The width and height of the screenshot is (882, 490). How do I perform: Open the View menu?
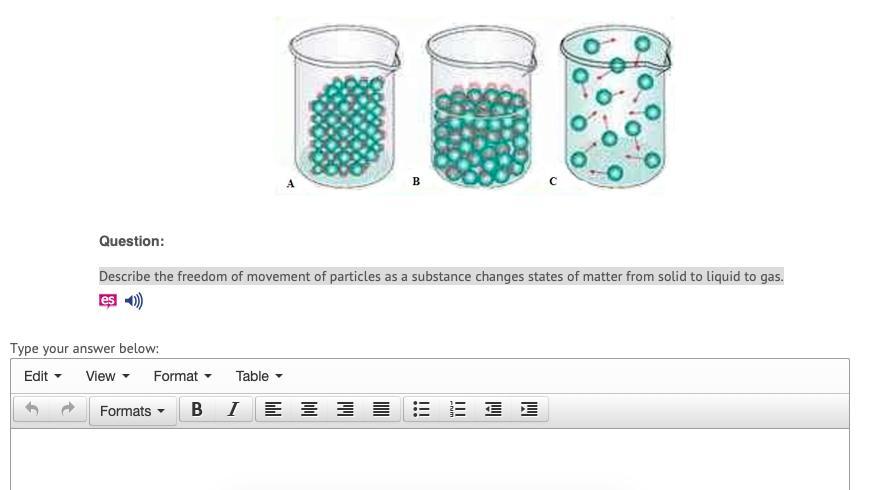pos(107,376)
